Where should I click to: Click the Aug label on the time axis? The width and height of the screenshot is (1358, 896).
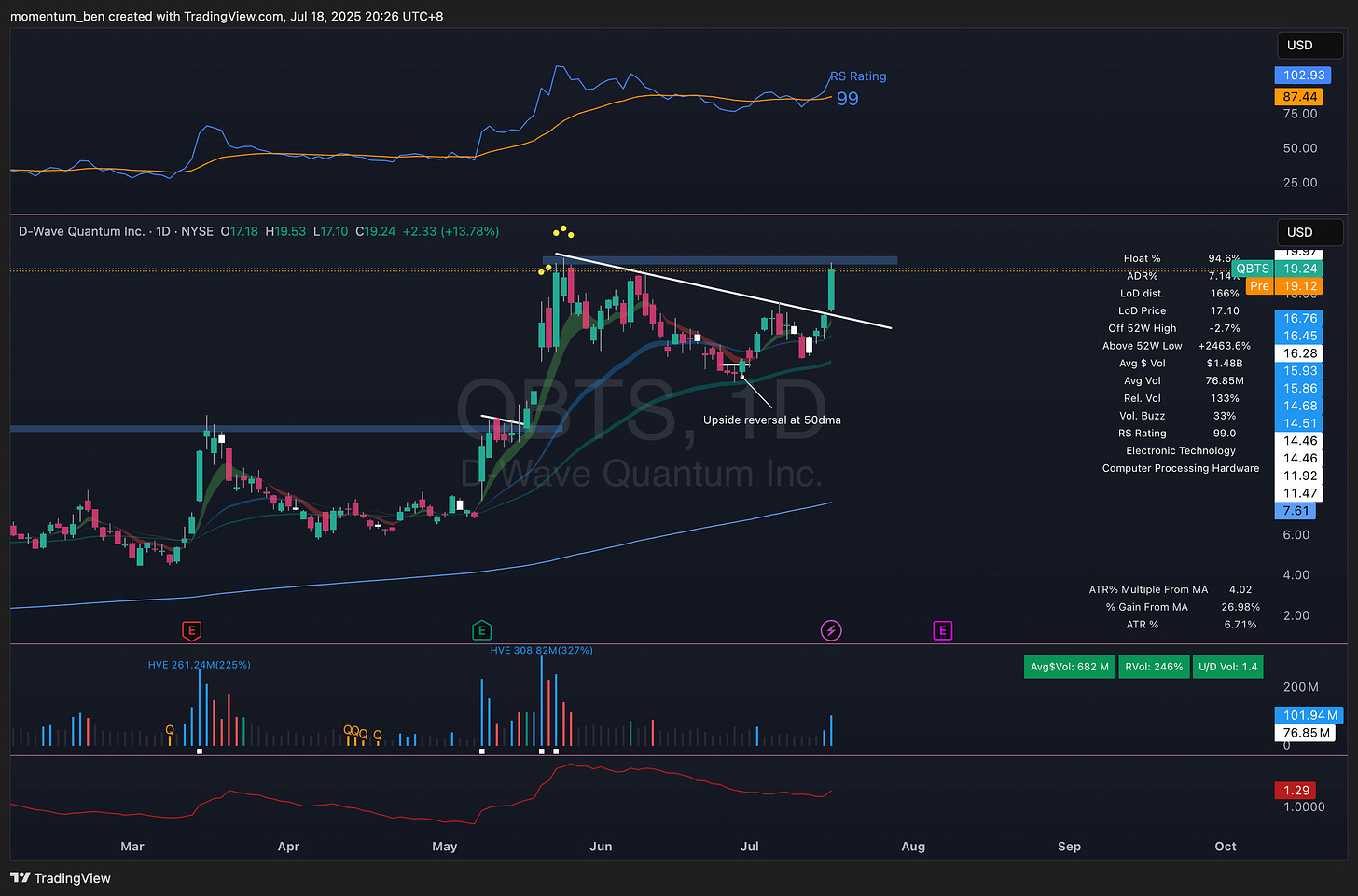click(x=913, y=847)
